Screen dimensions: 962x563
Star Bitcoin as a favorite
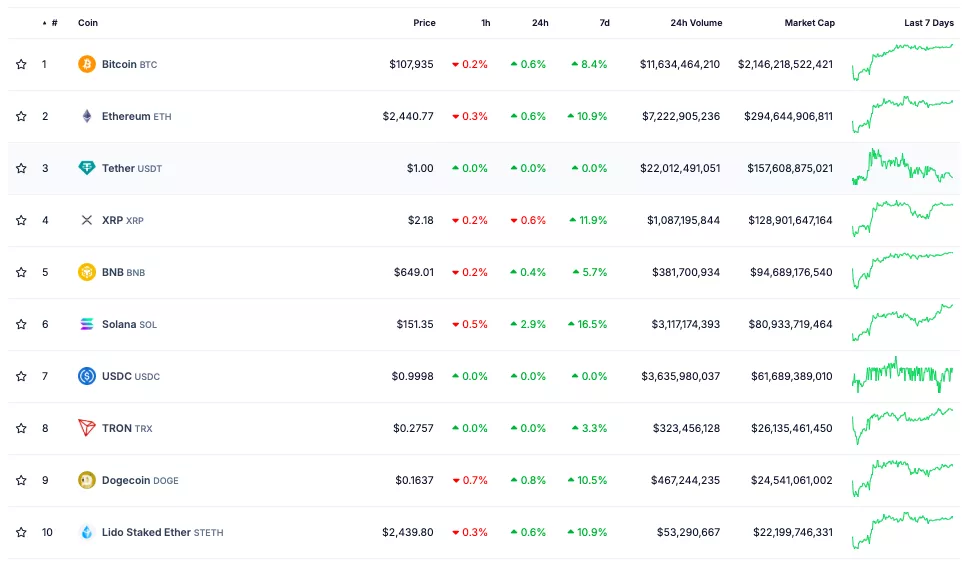click(21, 64)
